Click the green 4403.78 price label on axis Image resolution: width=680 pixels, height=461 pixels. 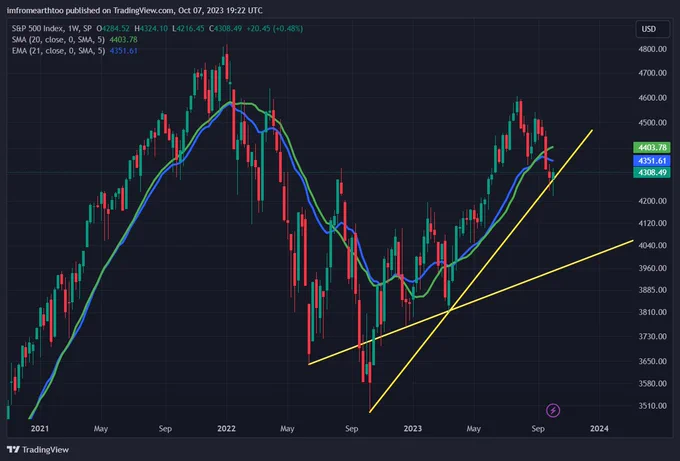click(652, 147)
